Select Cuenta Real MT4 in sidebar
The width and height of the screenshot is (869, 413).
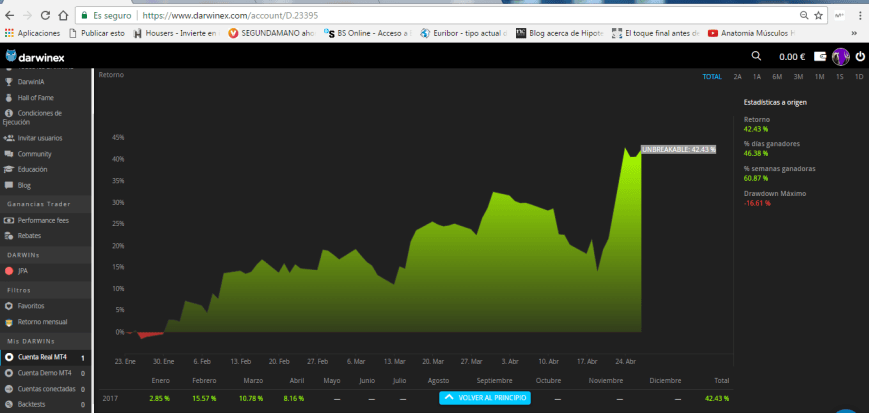click(x=42, y=357)
